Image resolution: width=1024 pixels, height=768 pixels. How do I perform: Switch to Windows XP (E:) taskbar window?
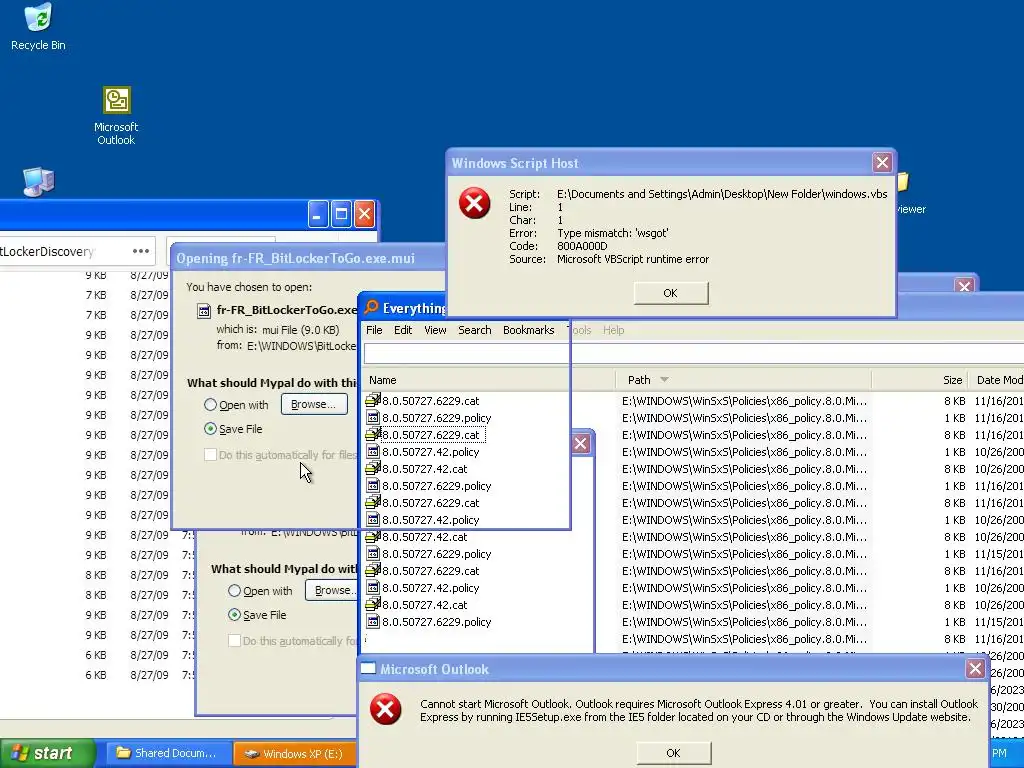pos(296,754)
